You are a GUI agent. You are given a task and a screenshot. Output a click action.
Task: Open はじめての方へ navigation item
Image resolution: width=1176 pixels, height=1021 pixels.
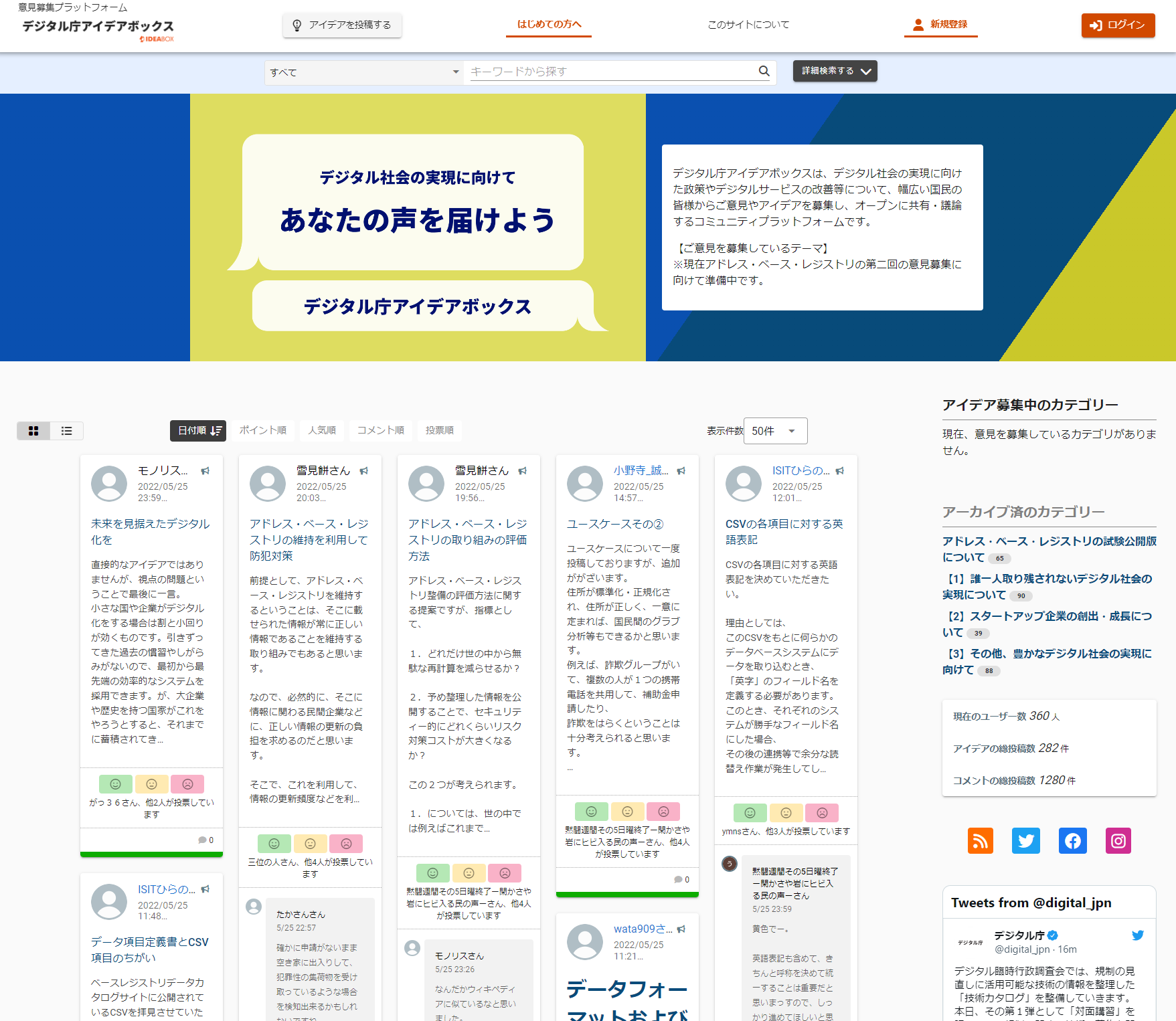(549, 25)
